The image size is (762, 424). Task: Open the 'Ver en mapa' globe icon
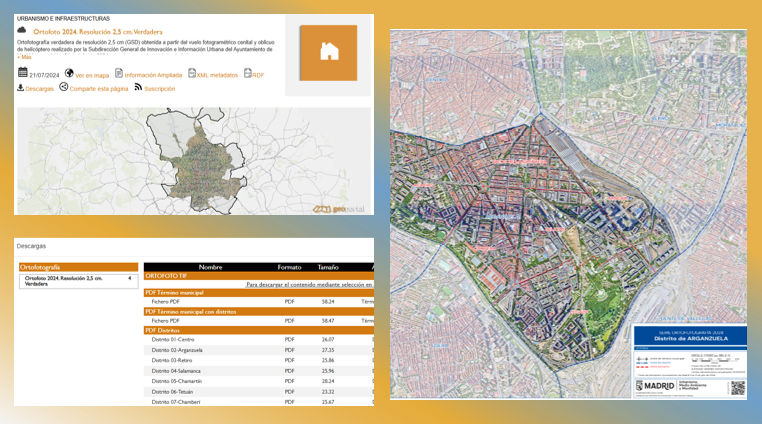69,73
